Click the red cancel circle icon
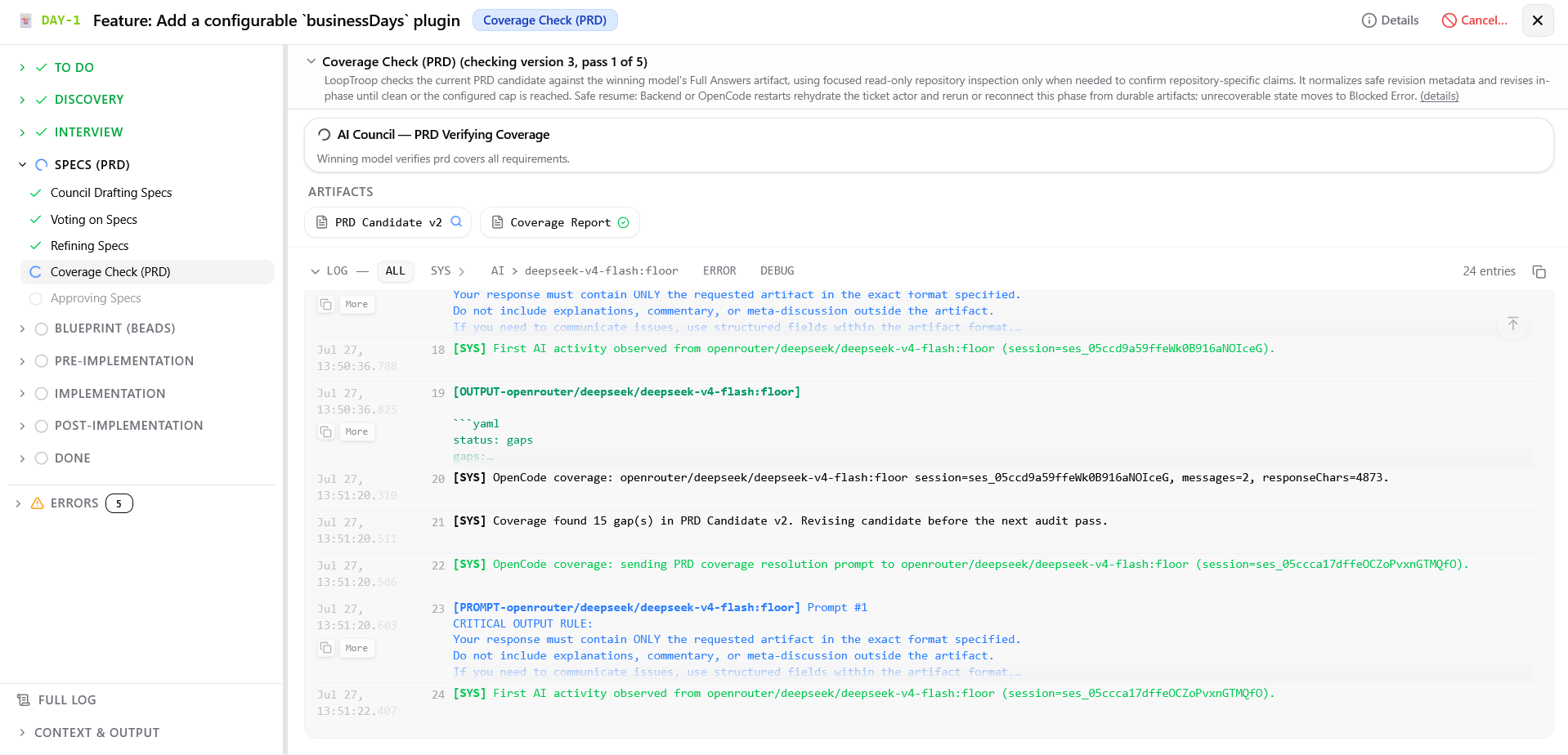Image resolution: width=1568 pixels, height=755 pixels. 1449,20
